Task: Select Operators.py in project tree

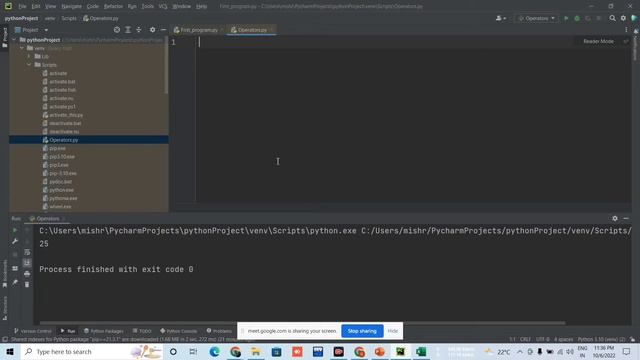Action: pos(64,140)
